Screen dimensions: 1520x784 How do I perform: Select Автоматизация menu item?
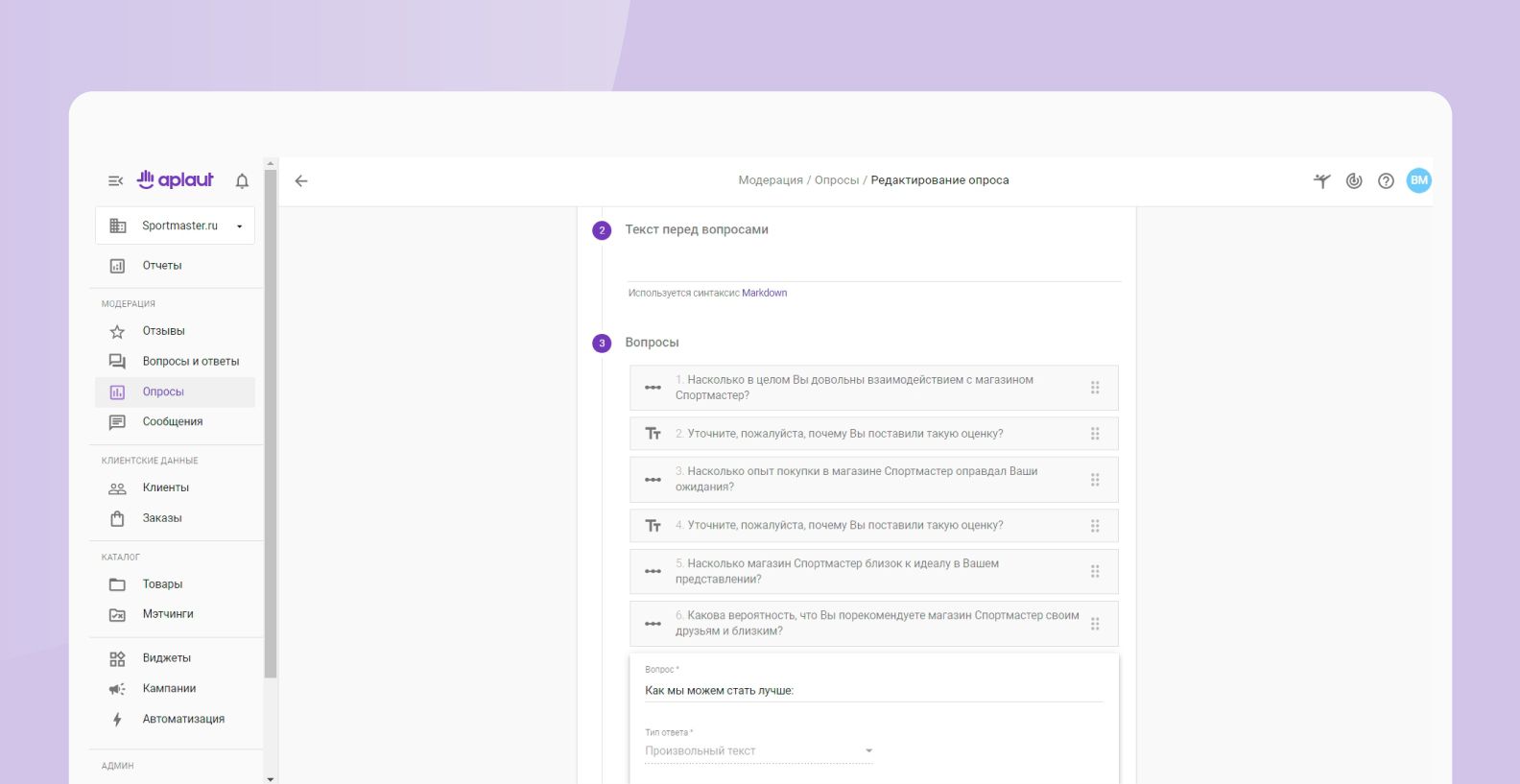pyautogui.click(x=183, y=719)
